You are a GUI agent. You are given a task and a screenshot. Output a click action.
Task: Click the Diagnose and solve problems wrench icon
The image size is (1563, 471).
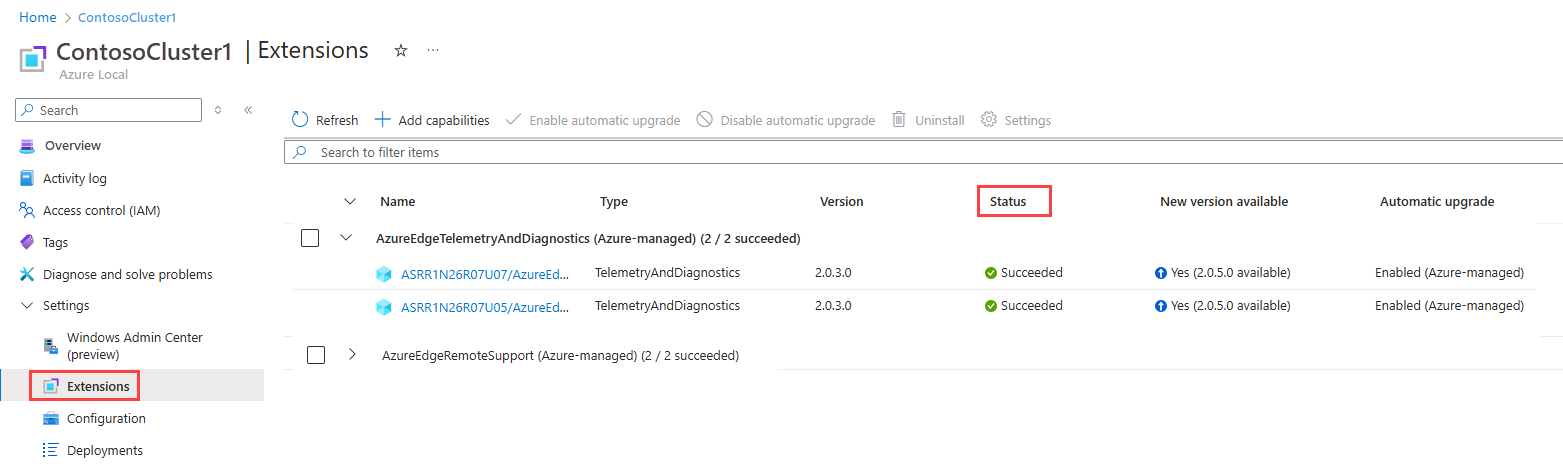pyautogui.click(x=27, y=275)
